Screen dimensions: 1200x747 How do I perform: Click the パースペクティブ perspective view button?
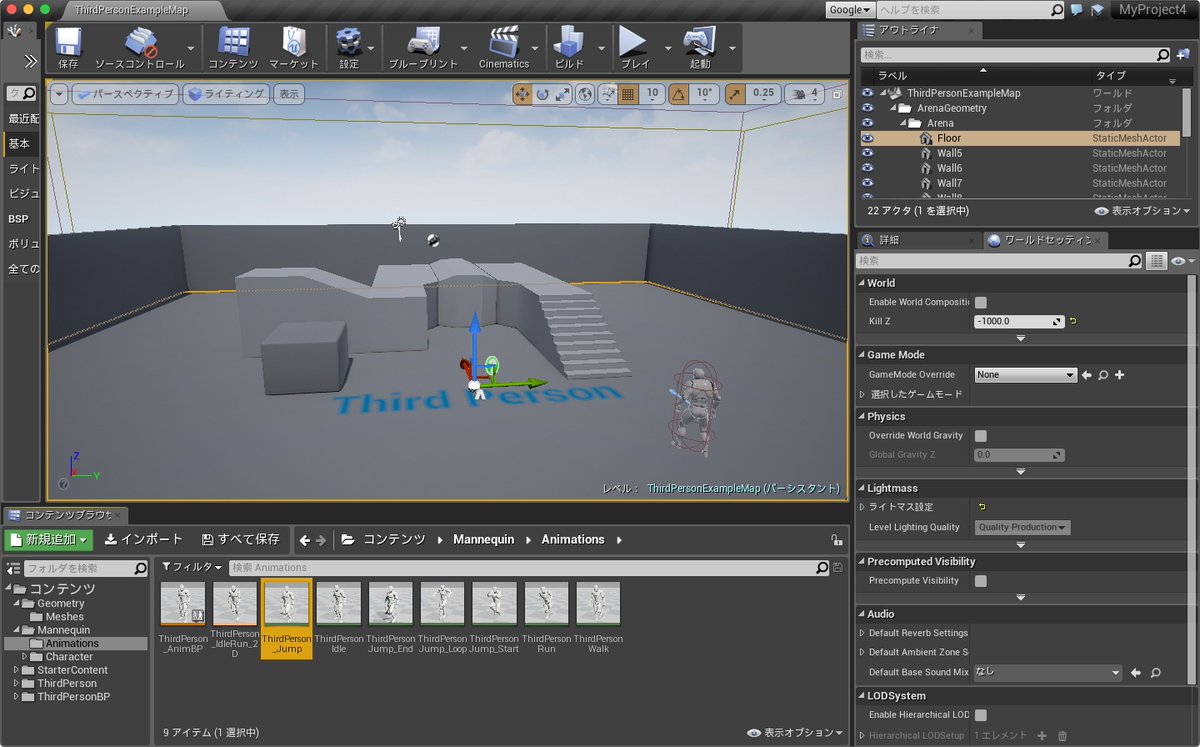click(124, 94)
